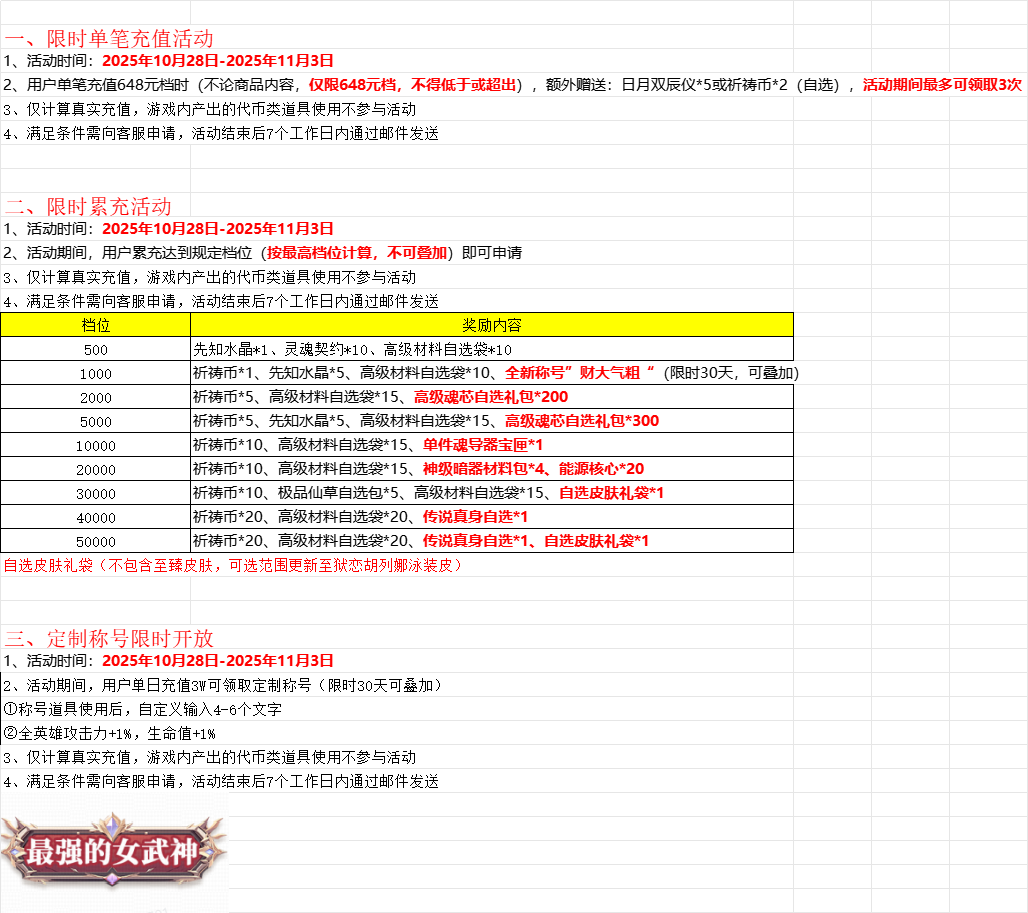This screenshot has height=913, width=1028.
Task: Click the 2000 tier cell
Action: (x=95, y=397)
